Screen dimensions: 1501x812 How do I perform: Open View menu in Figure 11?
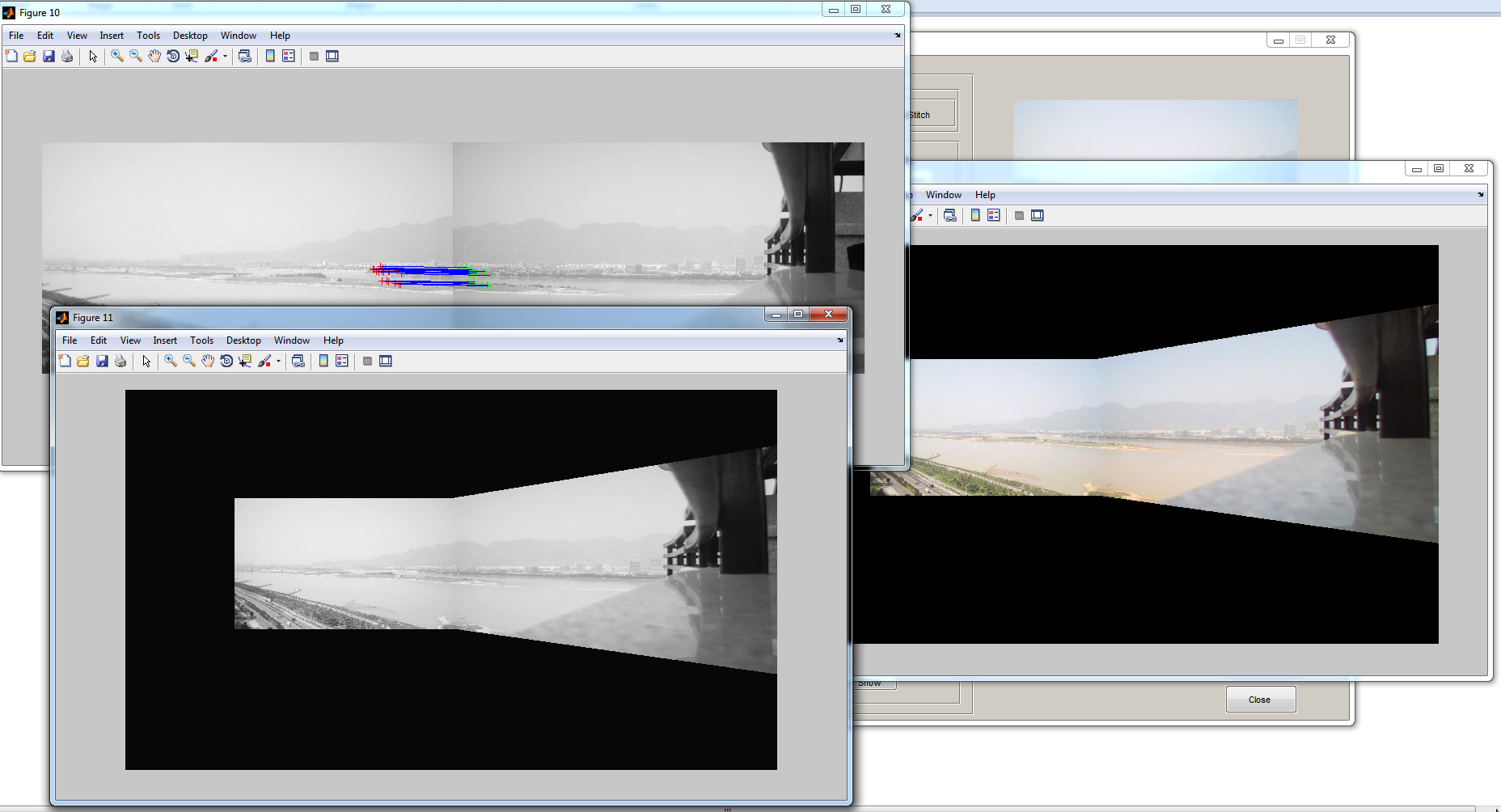130,340
